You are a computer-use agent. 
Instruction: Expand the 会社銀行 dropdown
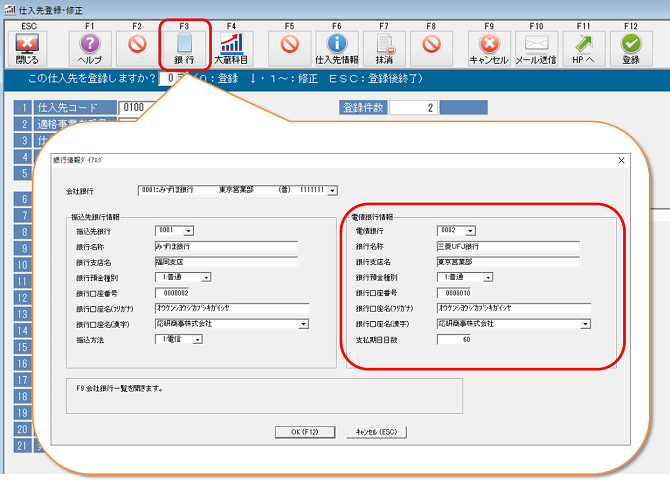(x=332, y=190)
